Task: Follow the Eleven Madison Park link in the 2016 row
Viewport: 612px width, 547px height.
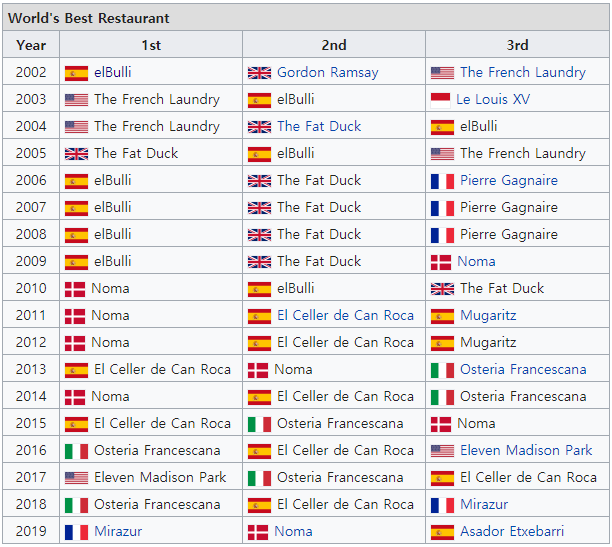Action: (526, 451)
